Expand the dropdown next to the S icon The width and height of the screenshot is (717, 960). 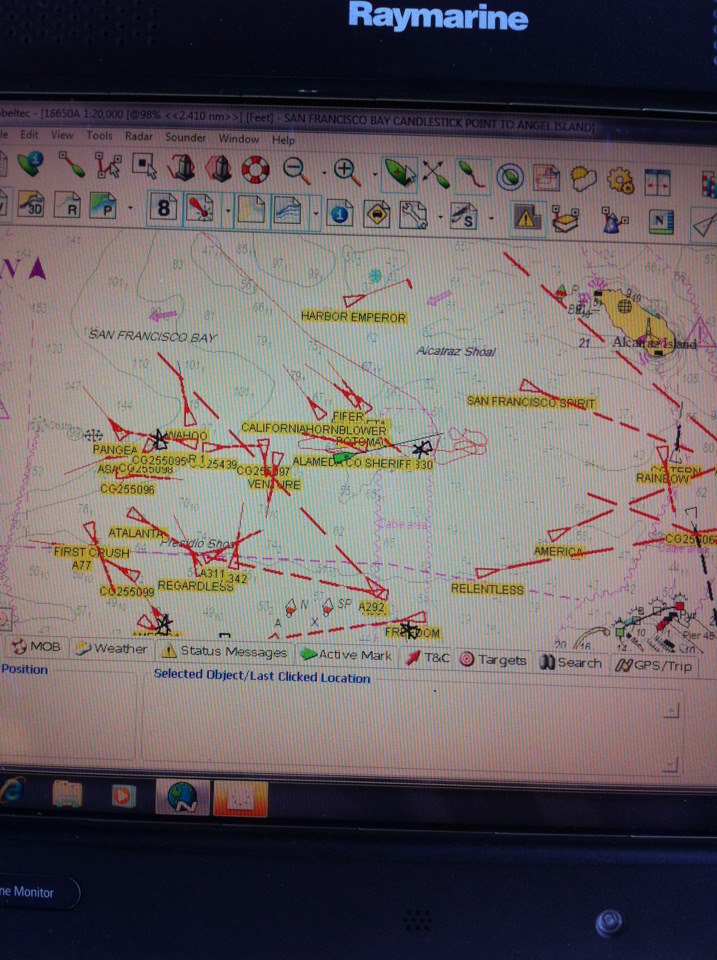click(491, 219)
